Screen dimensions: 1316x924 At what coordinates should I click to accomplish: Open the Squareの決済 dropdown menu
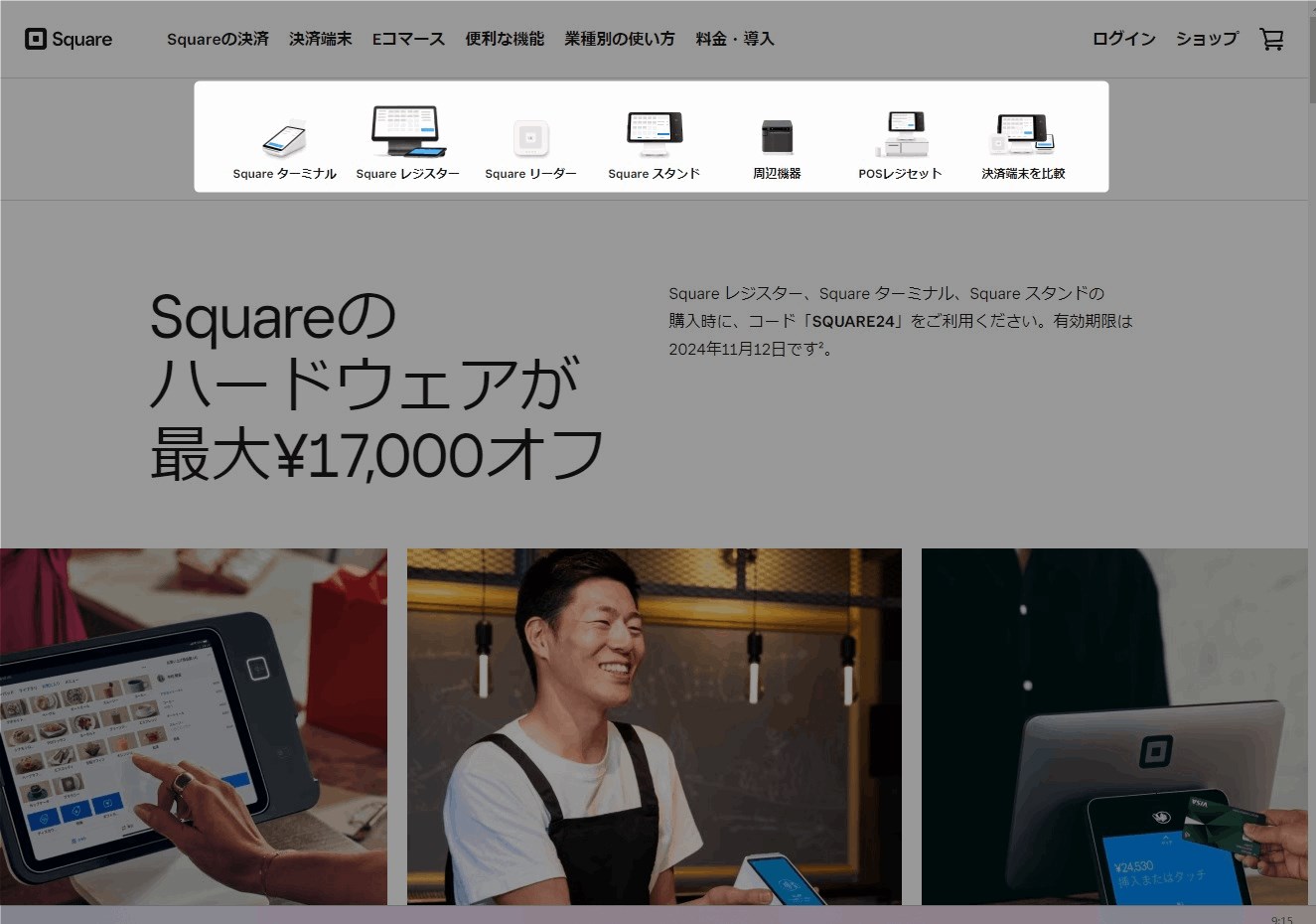[x=218, y=39]
